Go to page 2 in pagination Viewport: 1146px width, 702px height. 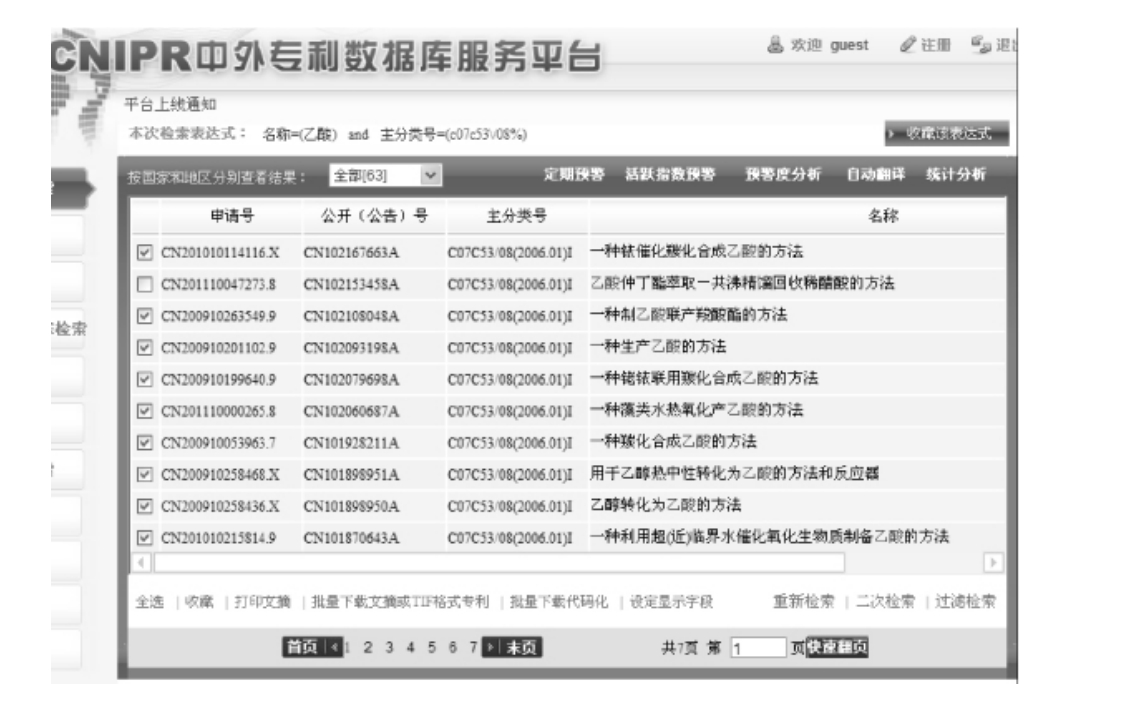(368, 647)
